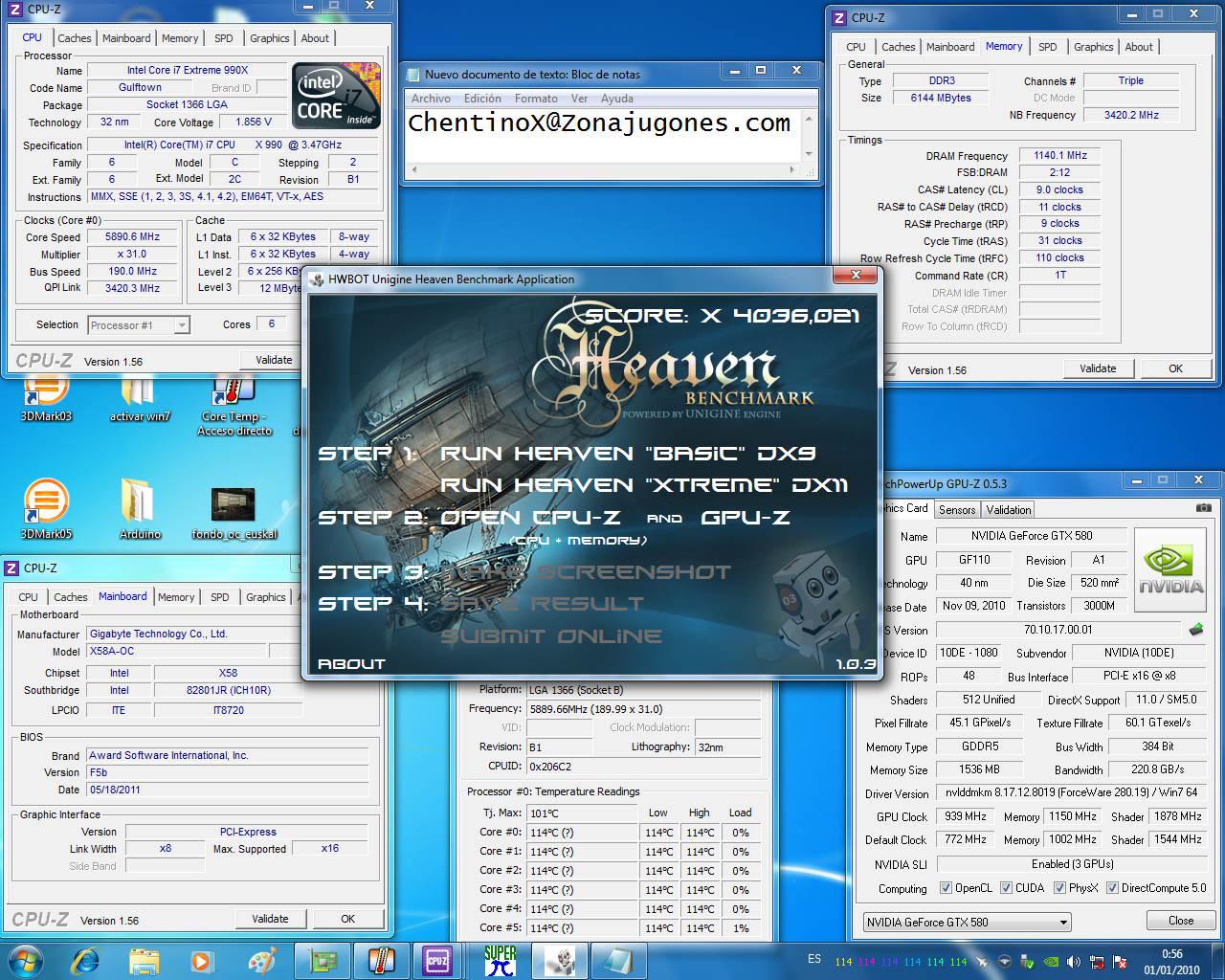
Task: Toggle the DirectCompute 5.0 checkbox
Action: 1112,888
